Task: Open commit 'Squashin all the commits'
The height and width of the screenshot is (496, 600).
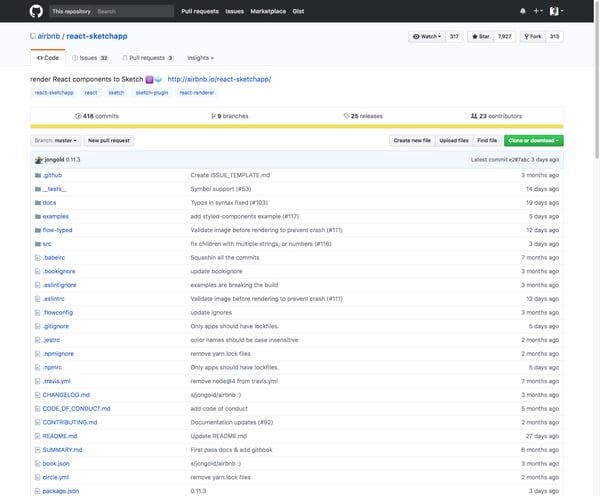Action: pos(225,258)
